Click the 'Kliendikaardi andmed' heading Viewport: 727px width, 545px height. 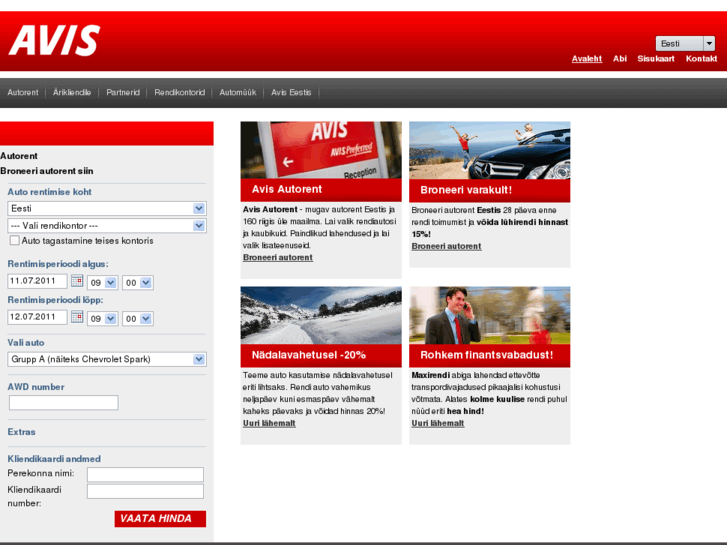[54, 459]
